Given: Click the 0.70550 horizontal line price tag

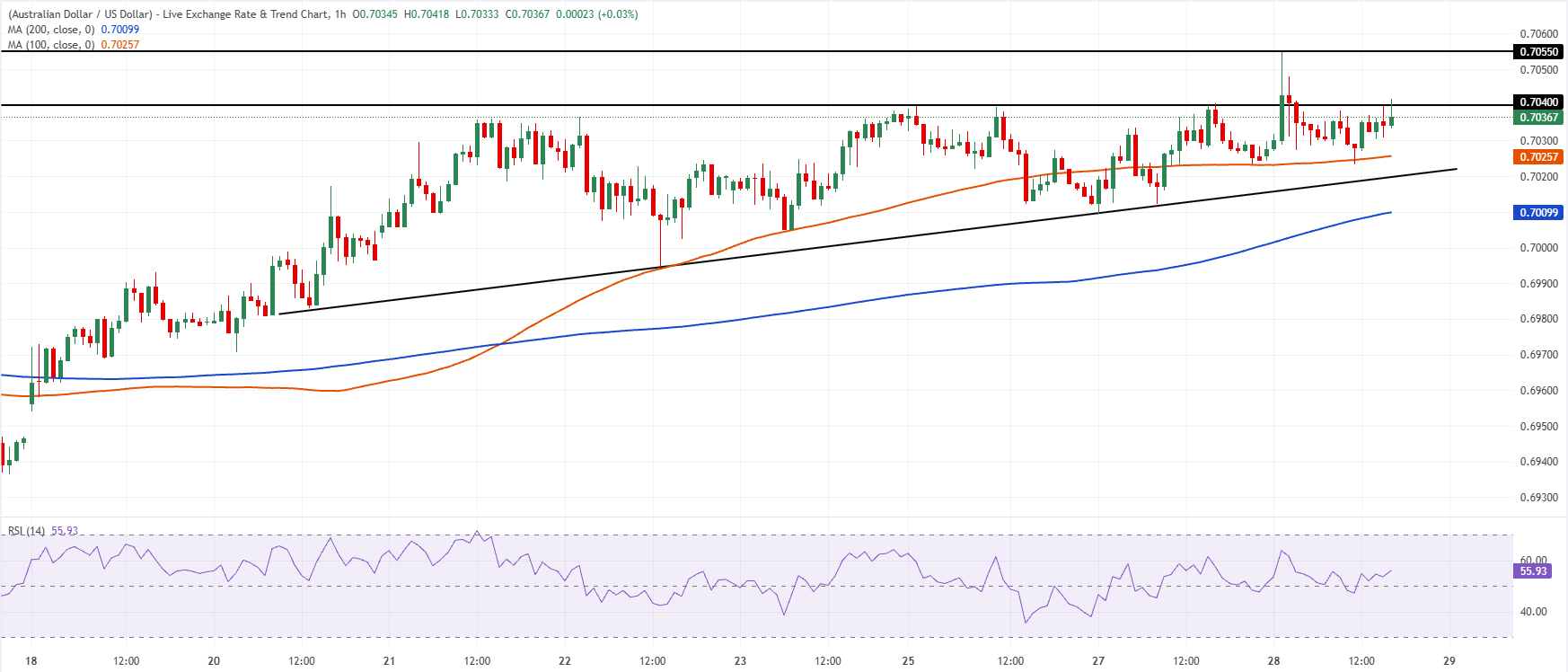Looking at the screenshot, I should 1538,52.
